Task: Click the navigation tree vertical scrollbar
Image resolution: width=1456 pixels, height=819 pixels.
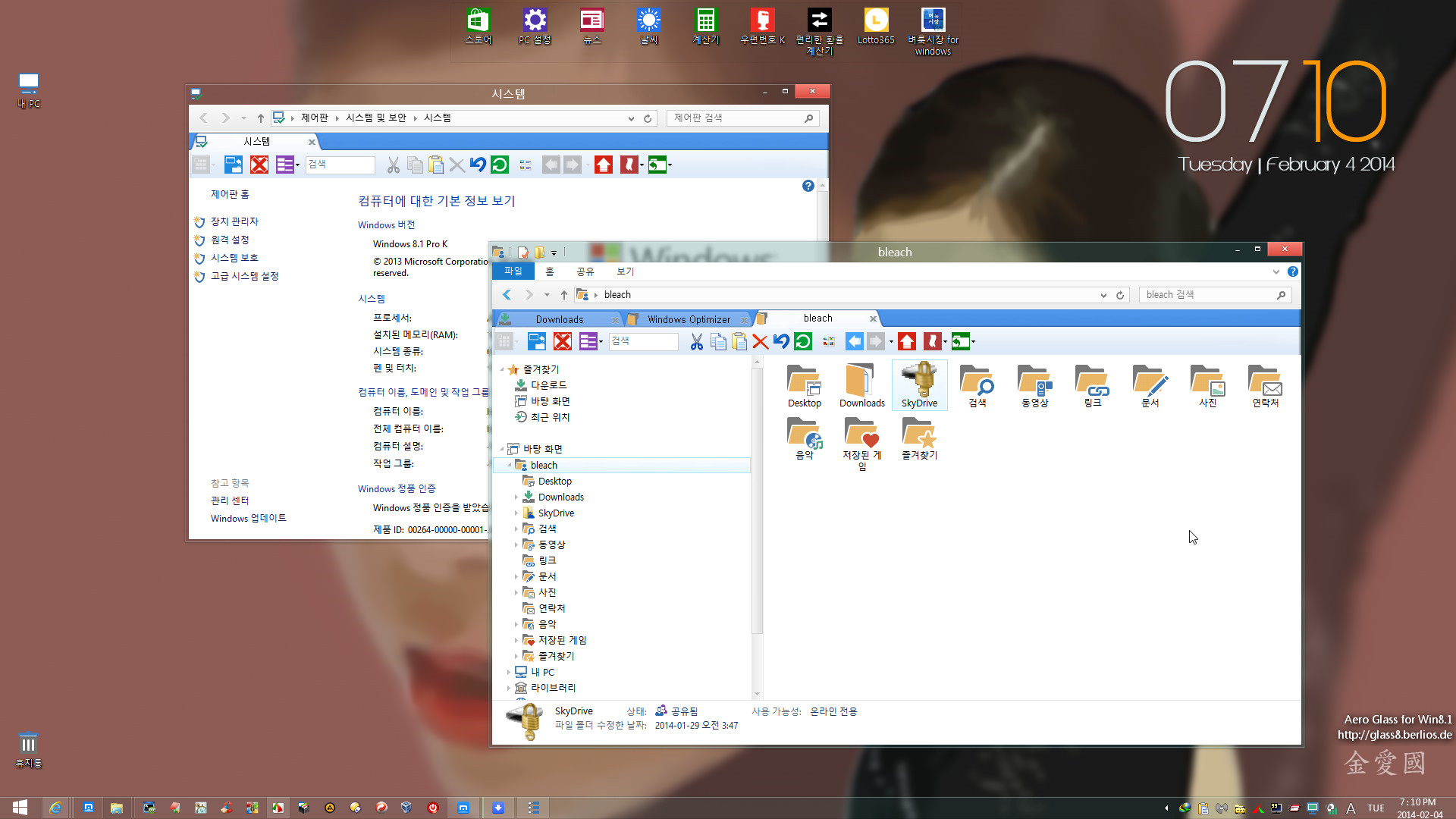Action: click(756, 500)
